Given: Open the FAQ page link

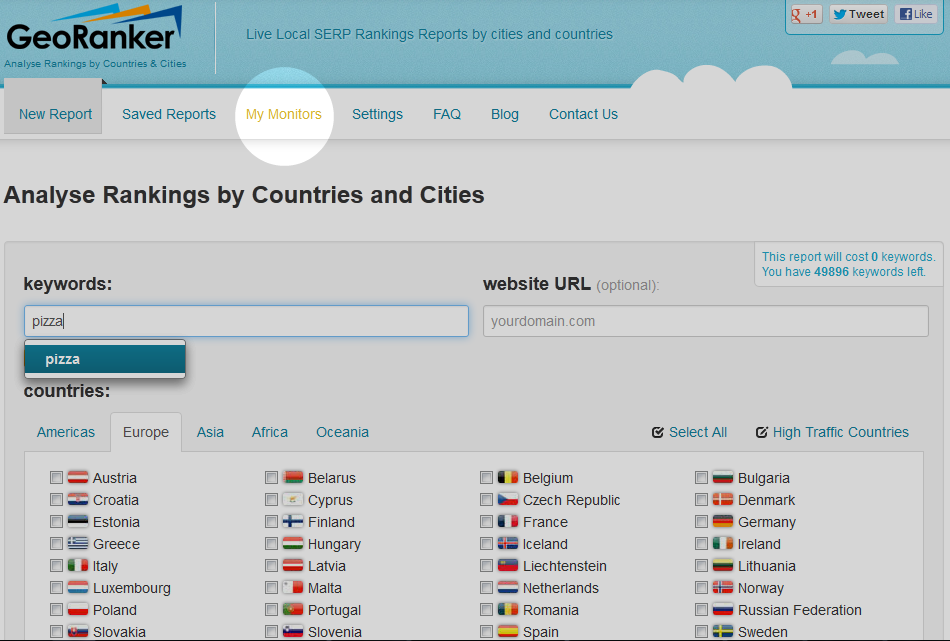Looking at the screenshot, I should (447, 114).
